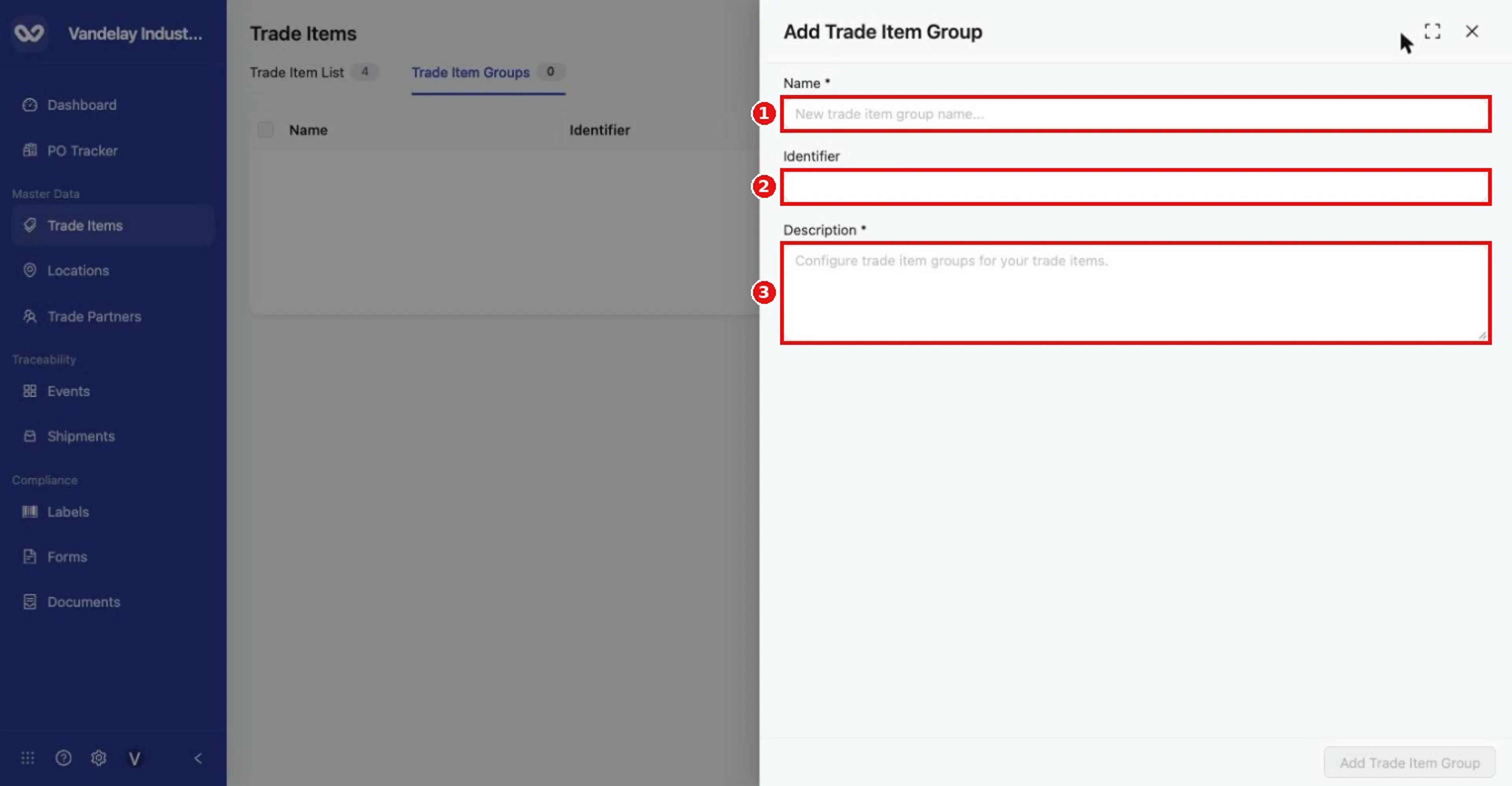Open the Dashboard icon in the sidebar
Viewport: 1512px width, 786px height.
(x=30, y=105)
